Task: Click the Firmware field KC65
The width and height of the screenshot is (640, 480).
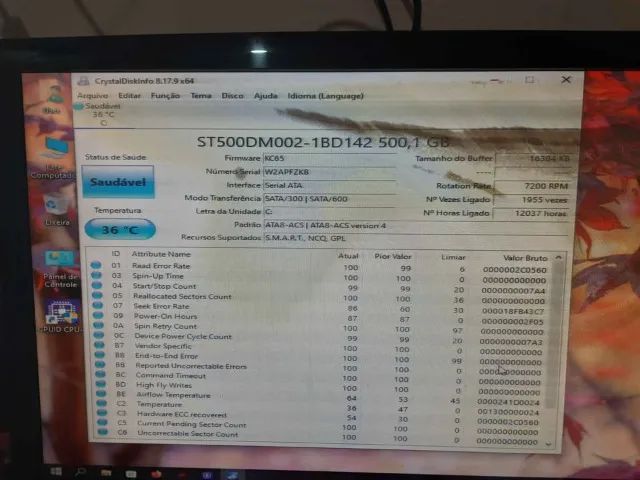Action: pos(329,158)
